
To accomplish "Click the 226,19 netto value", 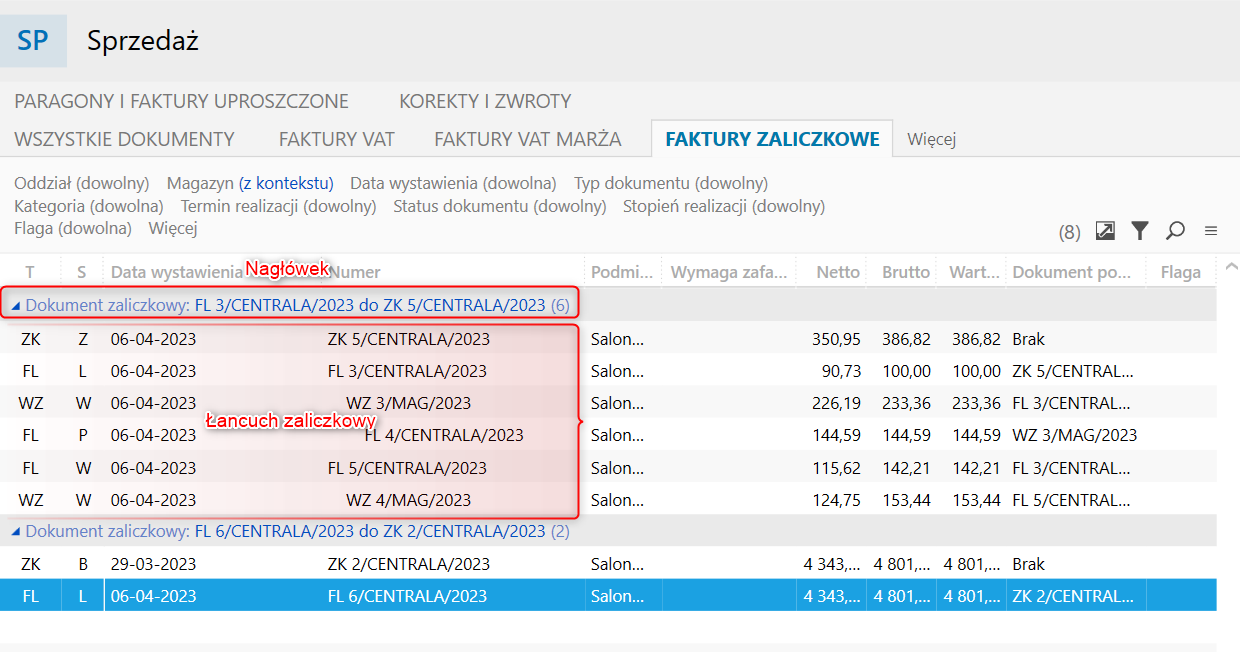I will click(x=838, y=403).
